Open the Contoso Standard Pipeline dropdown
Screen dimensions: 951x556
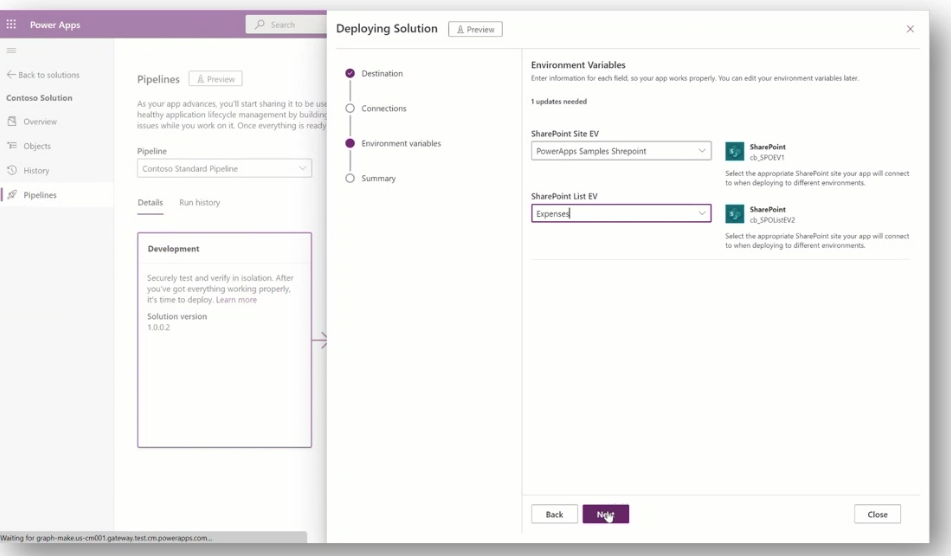coord(224,169)
